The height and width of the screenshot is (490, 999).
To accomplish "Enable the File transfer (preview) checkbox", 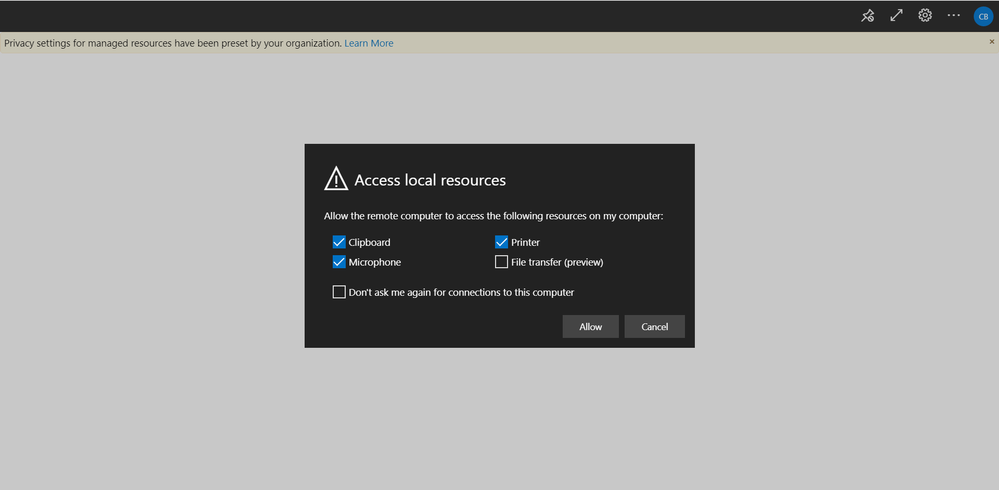I will [502, 262].
